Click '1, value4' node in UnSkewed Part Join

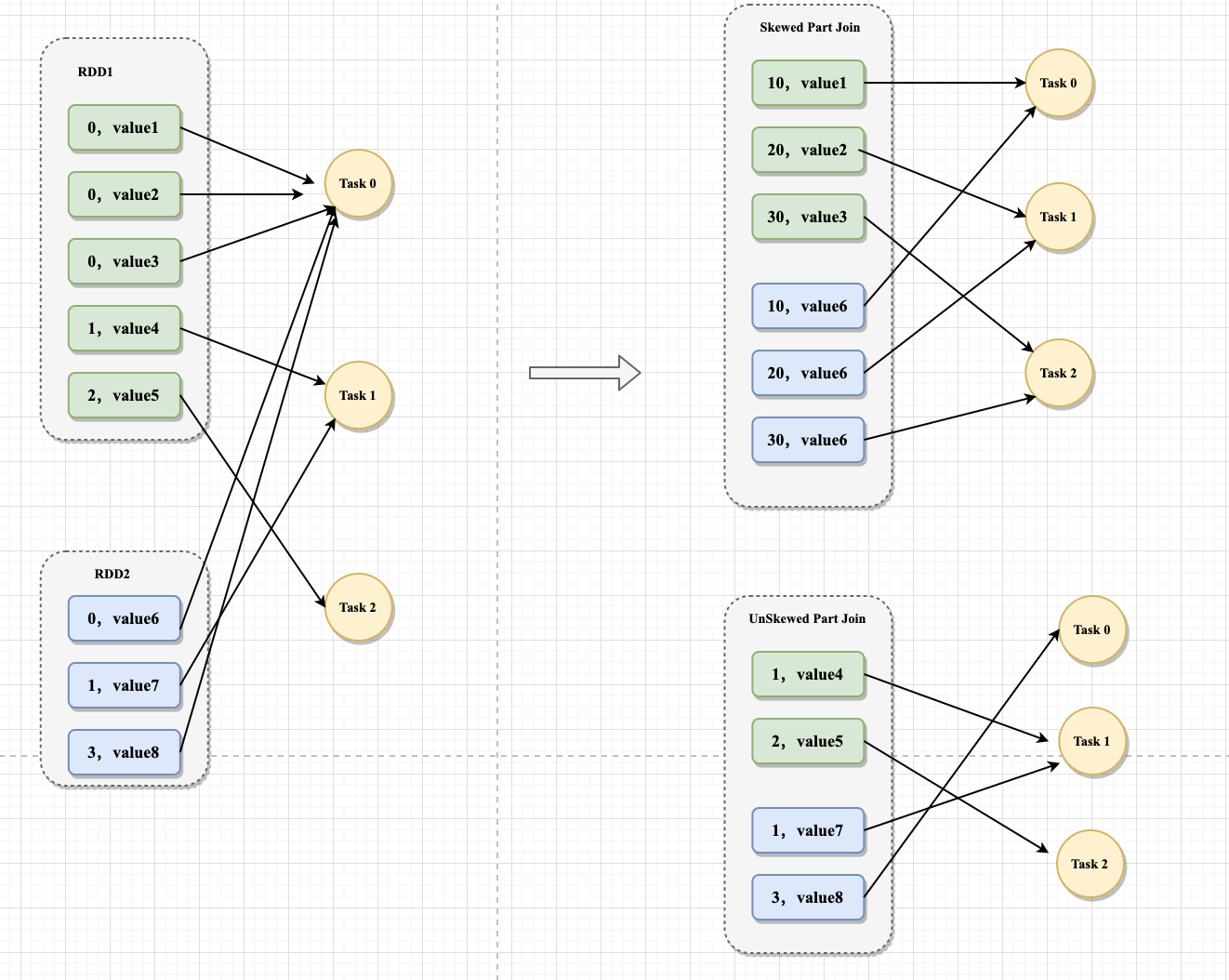click(x=808, y=674)
